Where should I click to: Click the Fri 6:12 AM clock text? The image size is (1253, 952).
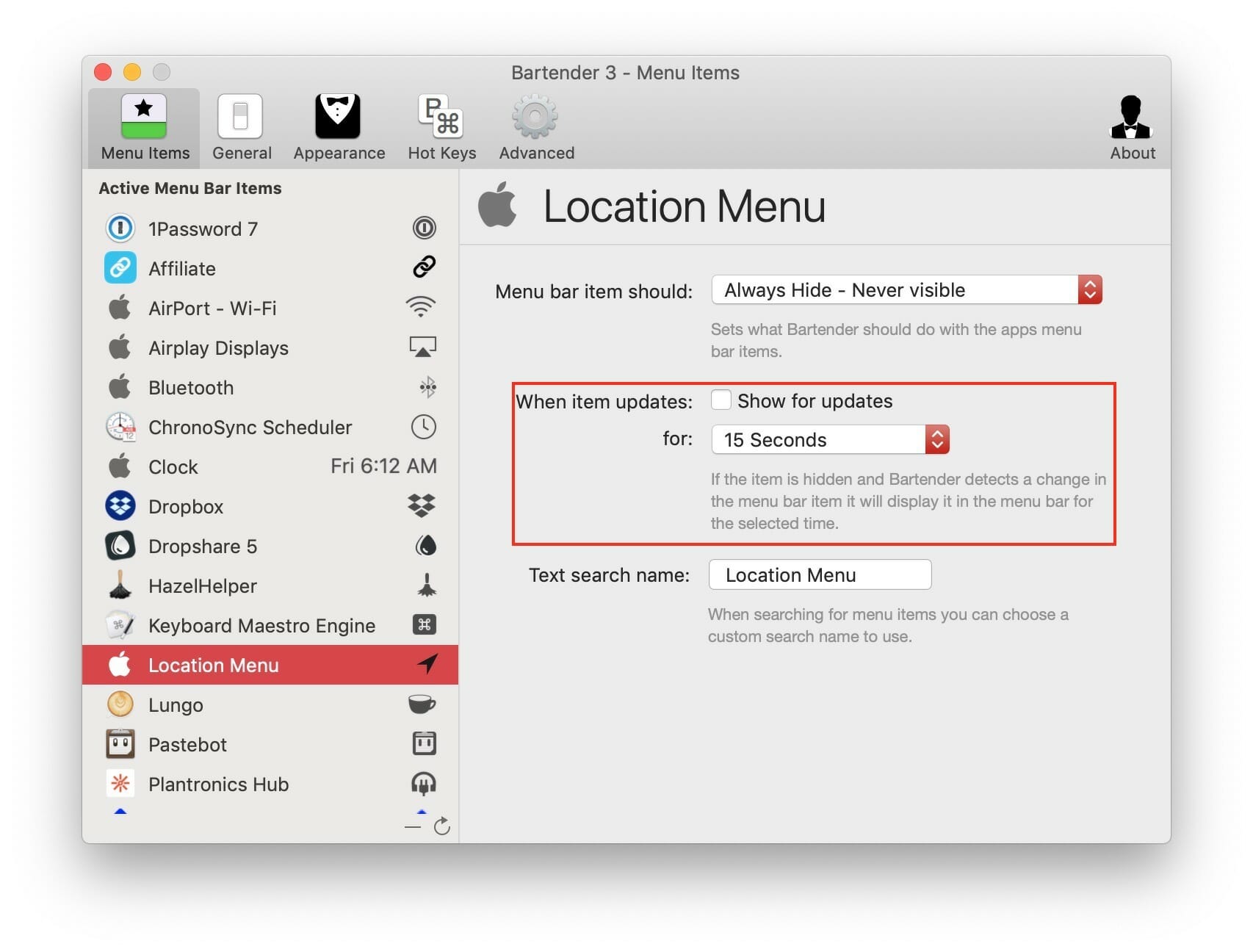(x=383, y=466)
